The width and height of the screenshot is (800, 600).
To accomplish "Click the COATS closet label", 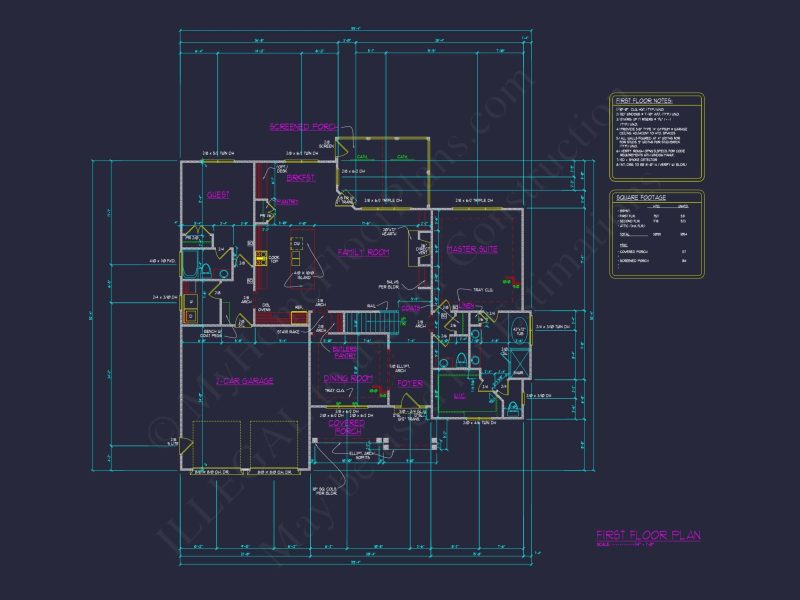I will 411,308.
